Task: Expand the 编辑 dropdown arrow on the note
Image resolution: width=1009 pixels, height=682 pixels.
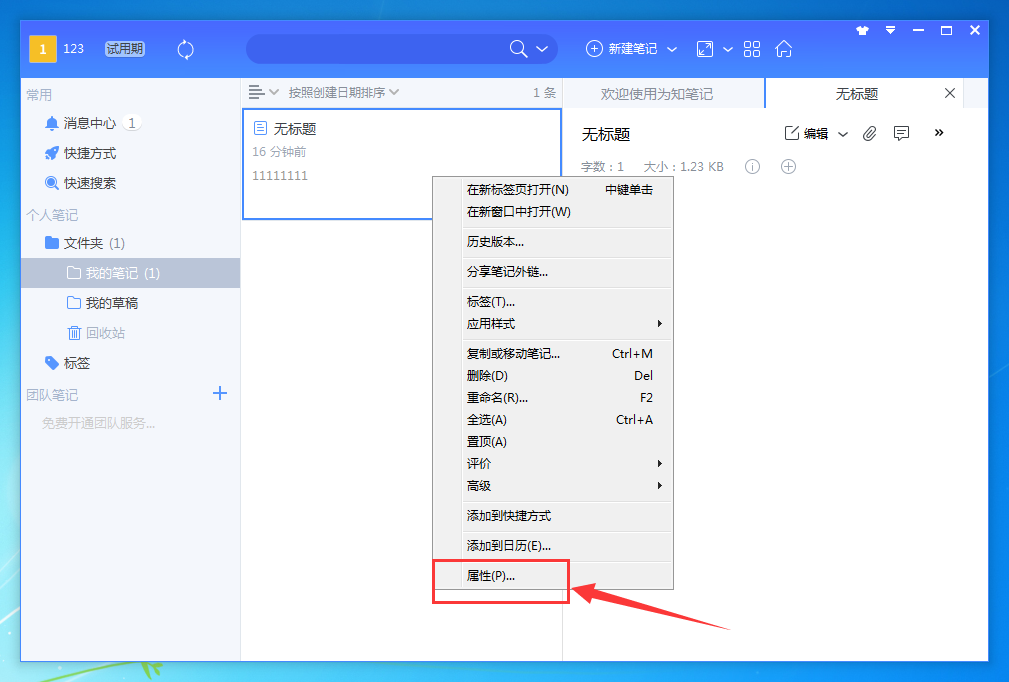Action: pyautogui.click(x=842, y=132)
